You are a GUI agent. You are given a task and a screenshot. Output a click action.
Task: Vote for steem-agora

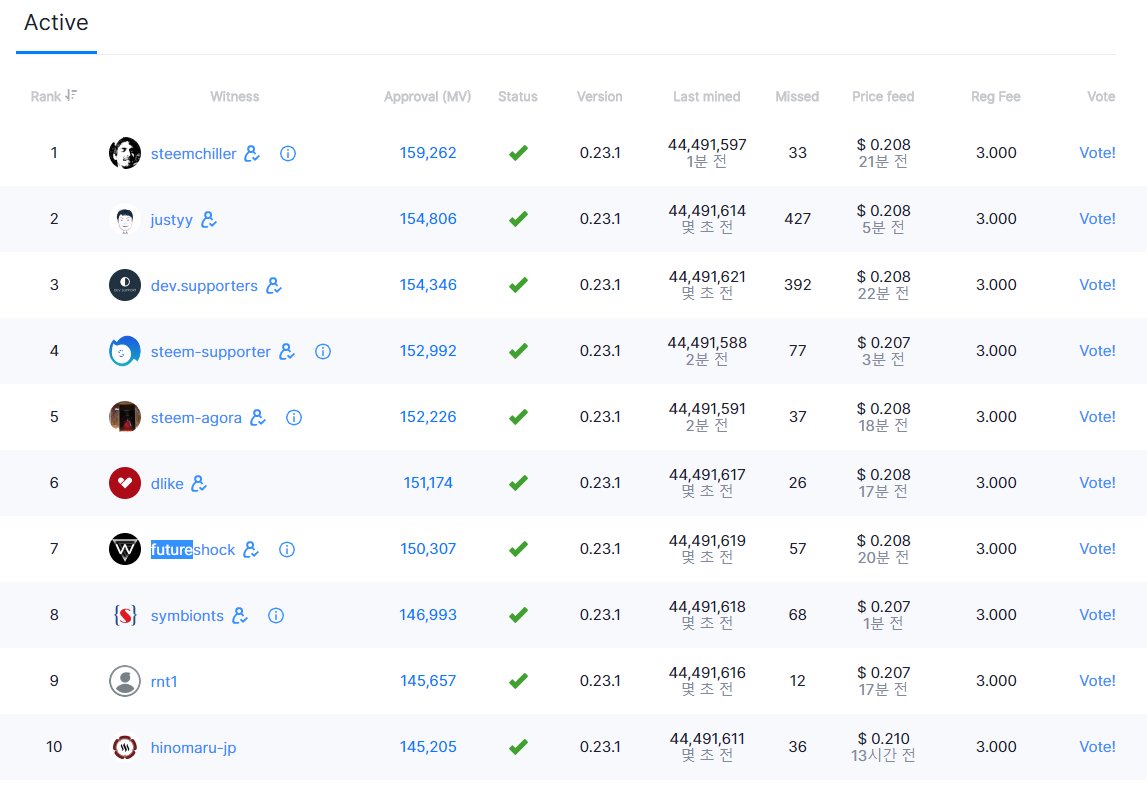1097,416
